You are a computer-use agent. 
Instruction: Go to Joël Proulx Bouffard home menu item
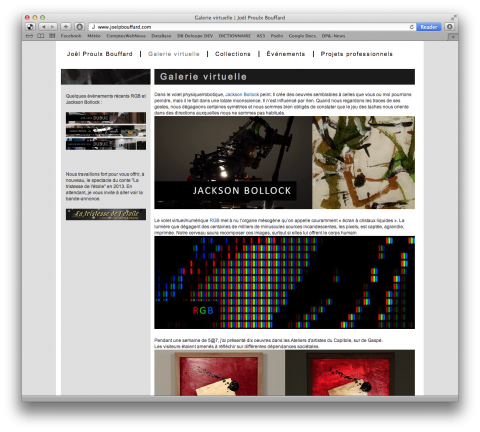coord(100,54)
